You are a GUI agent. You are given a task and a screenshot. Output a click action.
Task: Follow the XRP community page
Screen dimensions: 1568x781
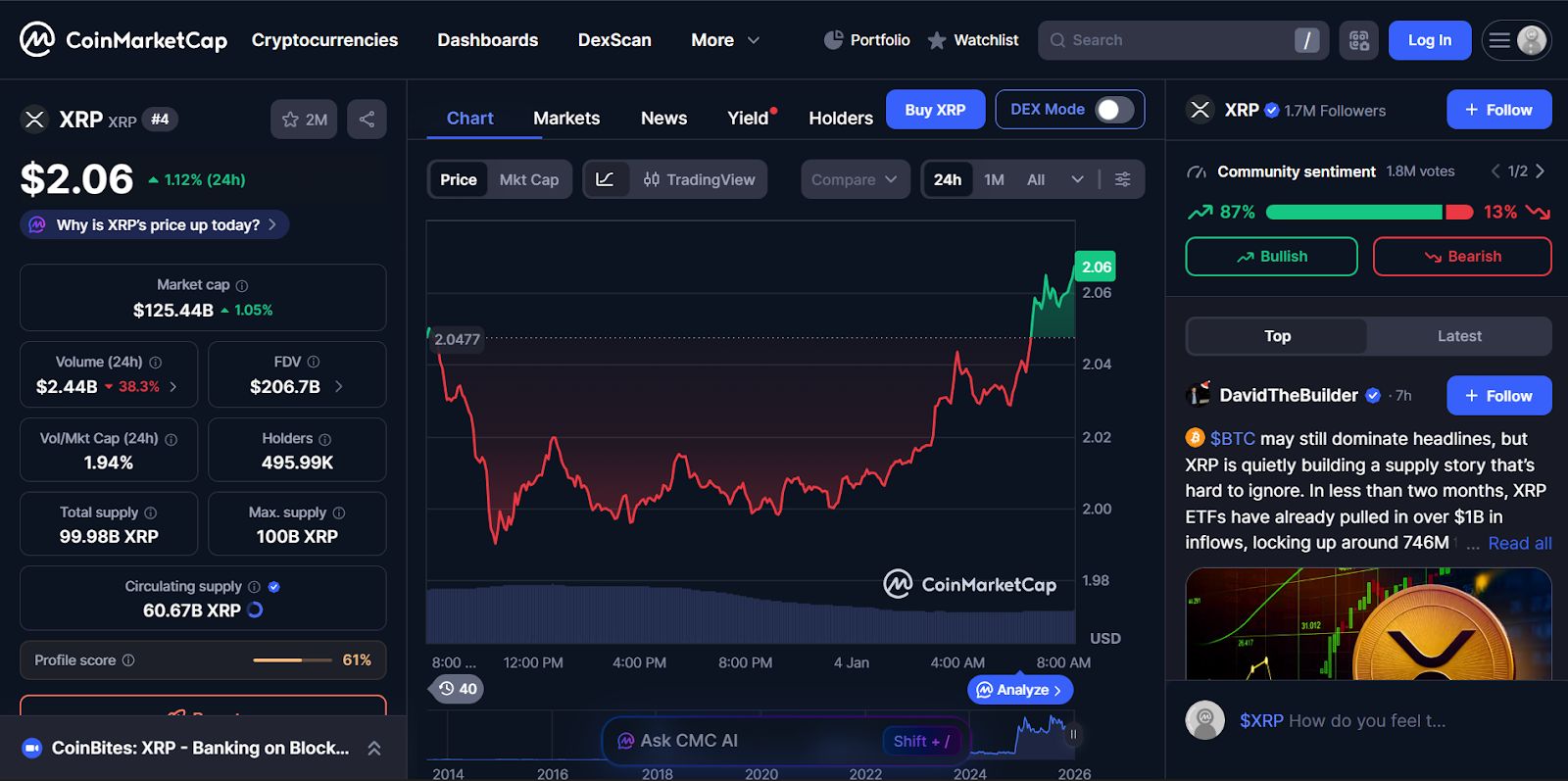[1498, 110]
